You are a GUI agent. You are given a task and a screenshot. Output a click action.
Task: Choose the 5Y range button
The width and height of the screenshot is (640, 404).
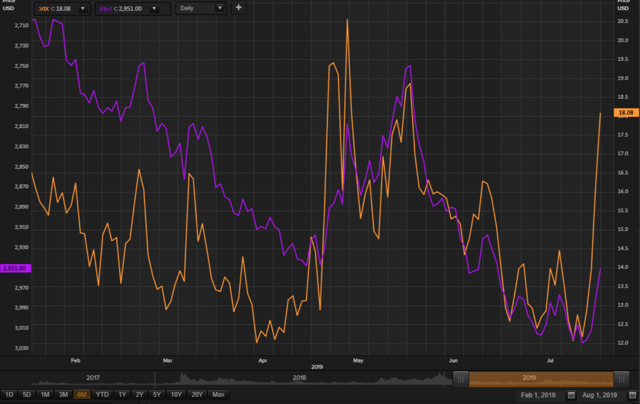(x=157, y=395)
